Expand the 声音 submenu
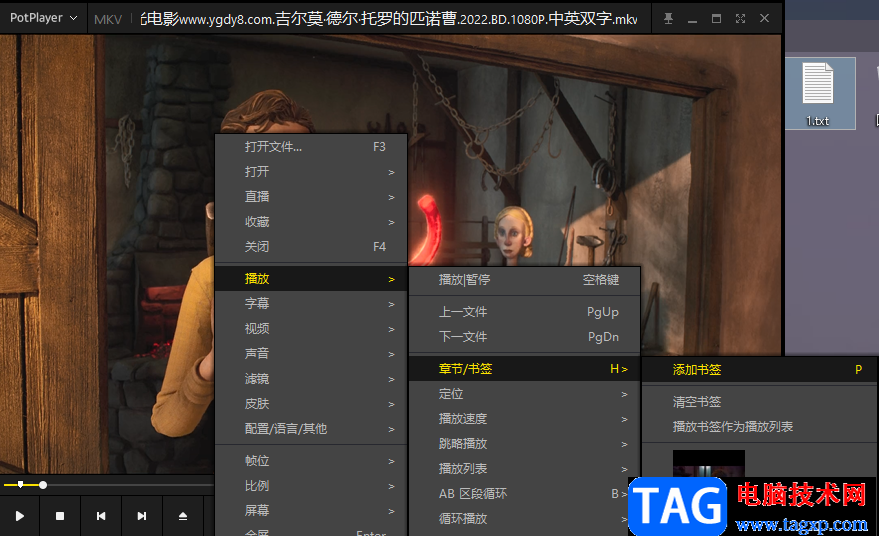The height and width of the screenshot is (536, 879). coord(311,354)
